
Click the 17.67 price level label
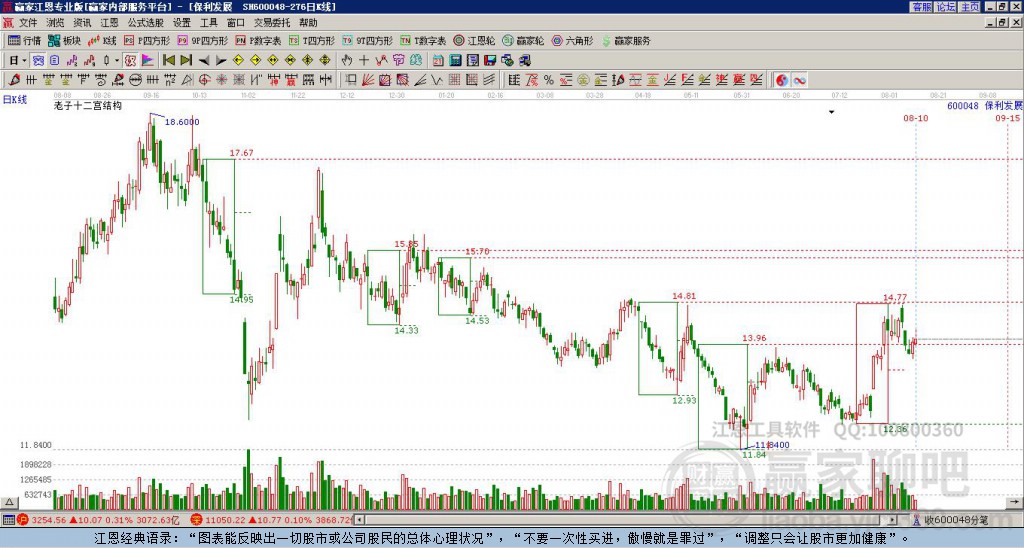[241, 153]
